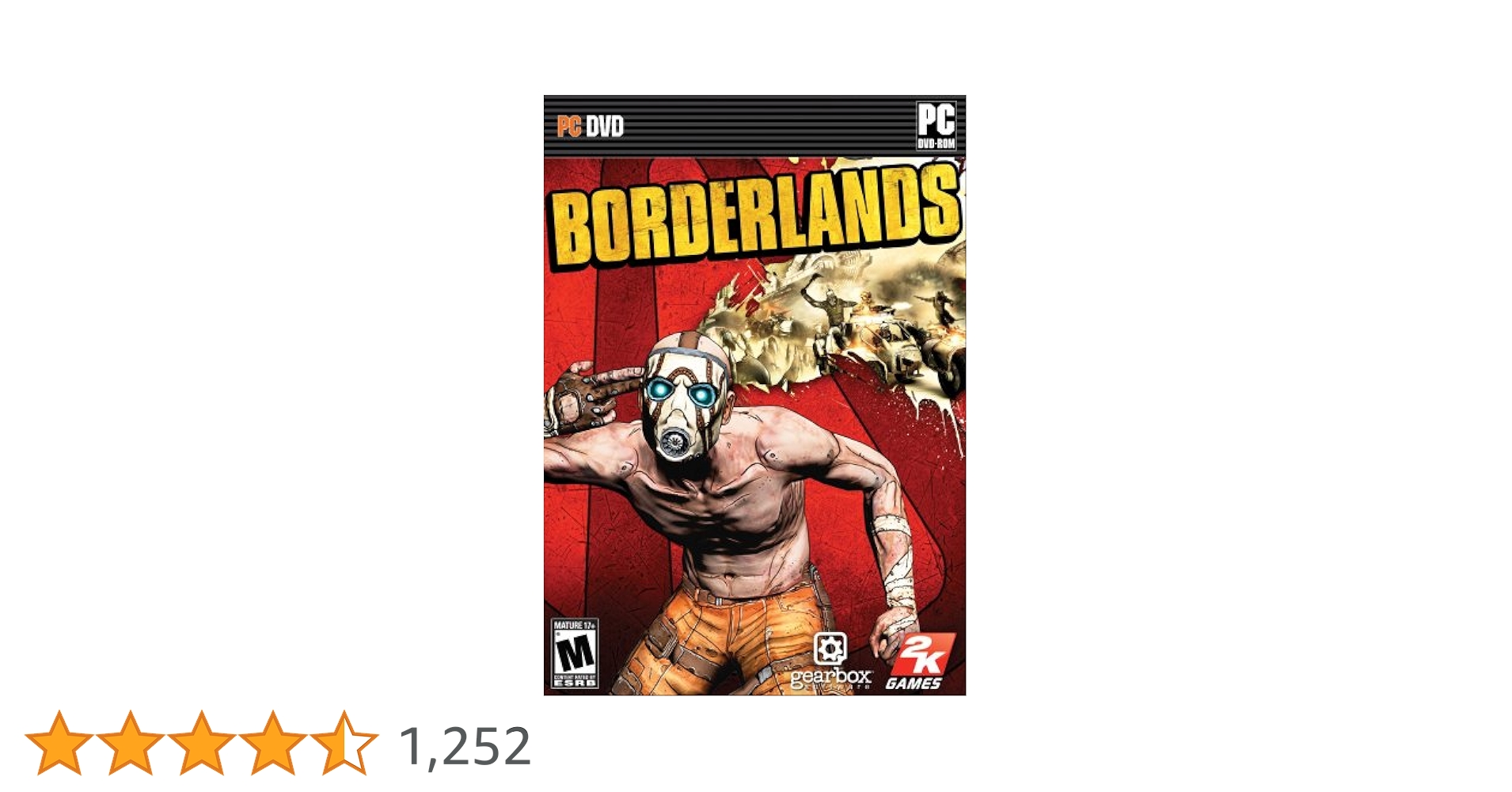Click the 2K Games logo

coord(918,662)
